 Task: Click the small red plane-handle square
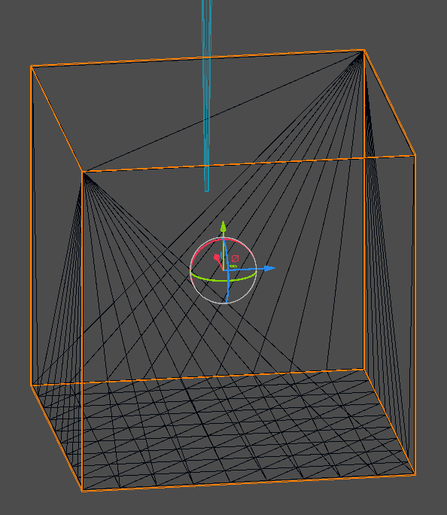click(235, 258)
